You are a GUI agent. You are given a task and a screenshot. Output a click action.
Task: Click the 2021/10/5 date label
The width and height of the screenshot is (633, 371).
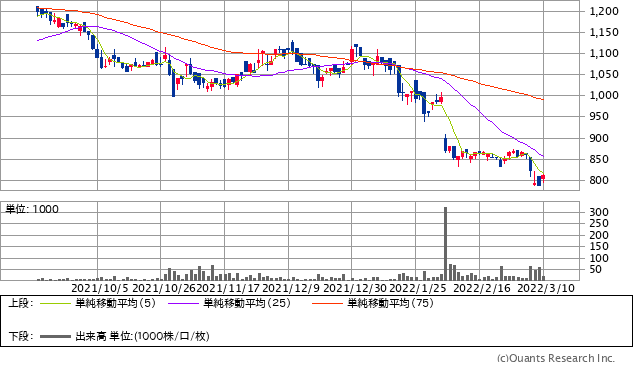click(x=100, y=288)
